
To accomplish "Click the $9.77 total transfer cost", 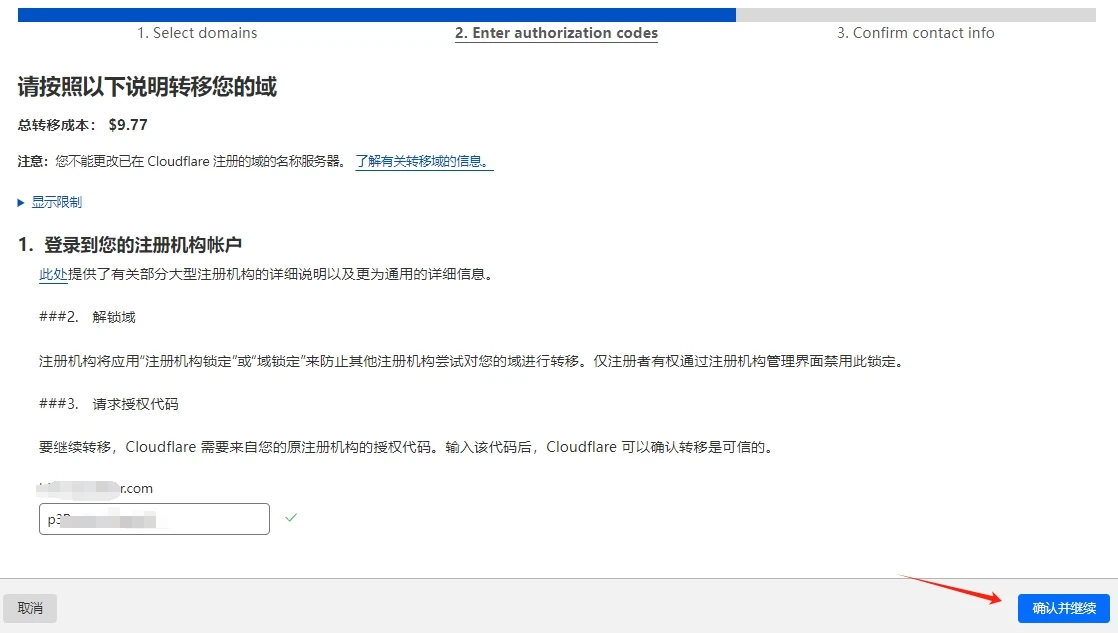I will point(128,125).
